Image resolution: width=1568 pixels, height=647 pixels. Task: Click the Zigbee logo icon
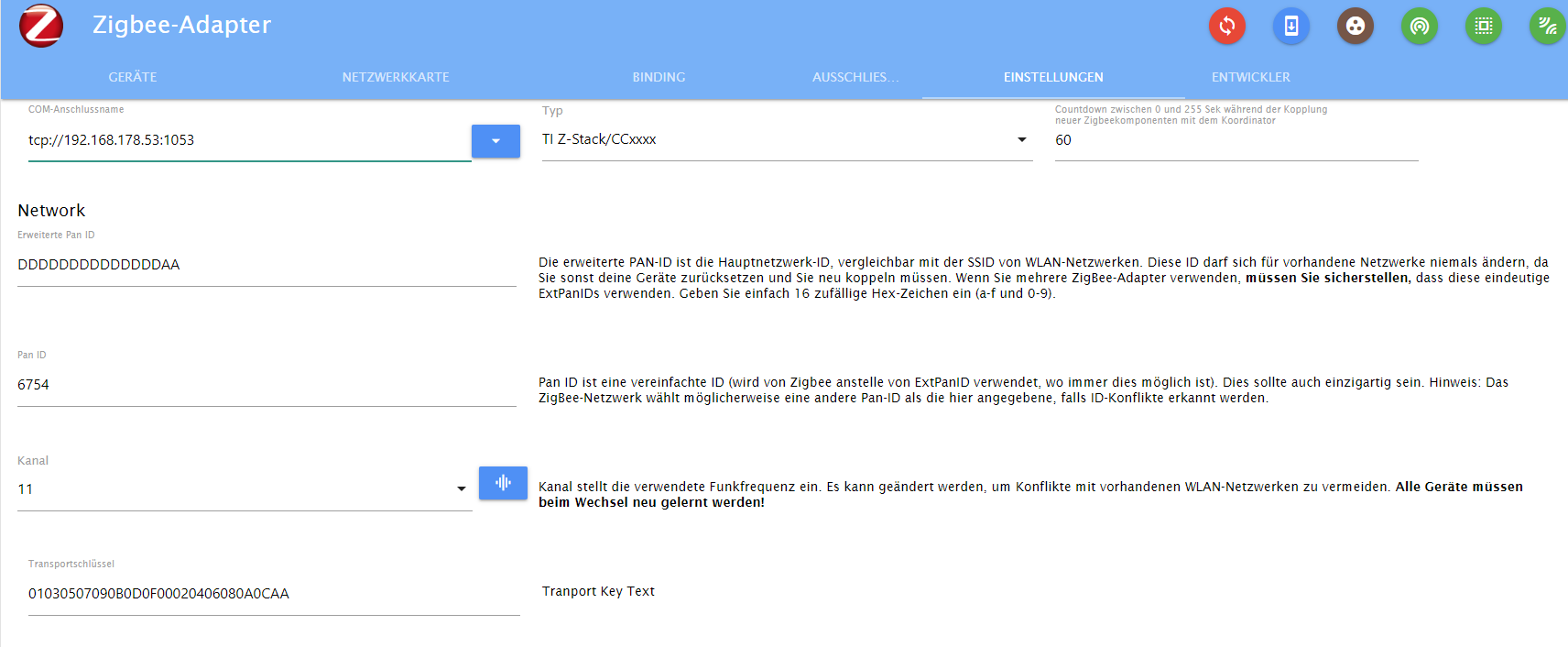(x=41, y=25)
